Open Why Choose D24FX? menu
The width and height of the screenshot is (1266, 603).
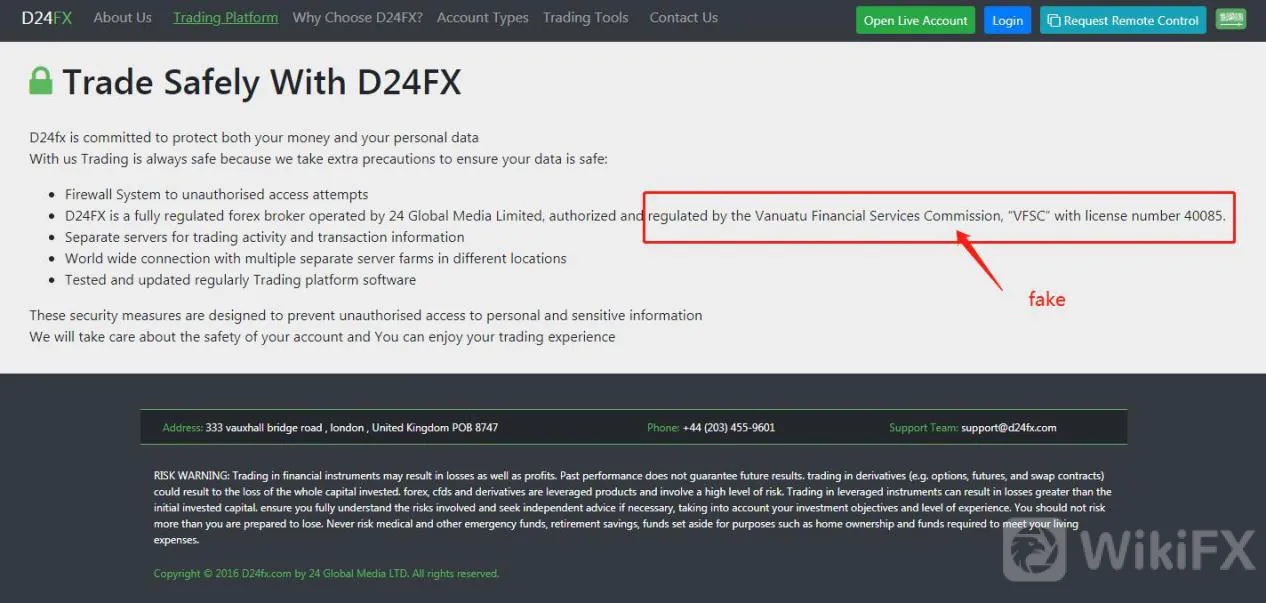point(358,18)
